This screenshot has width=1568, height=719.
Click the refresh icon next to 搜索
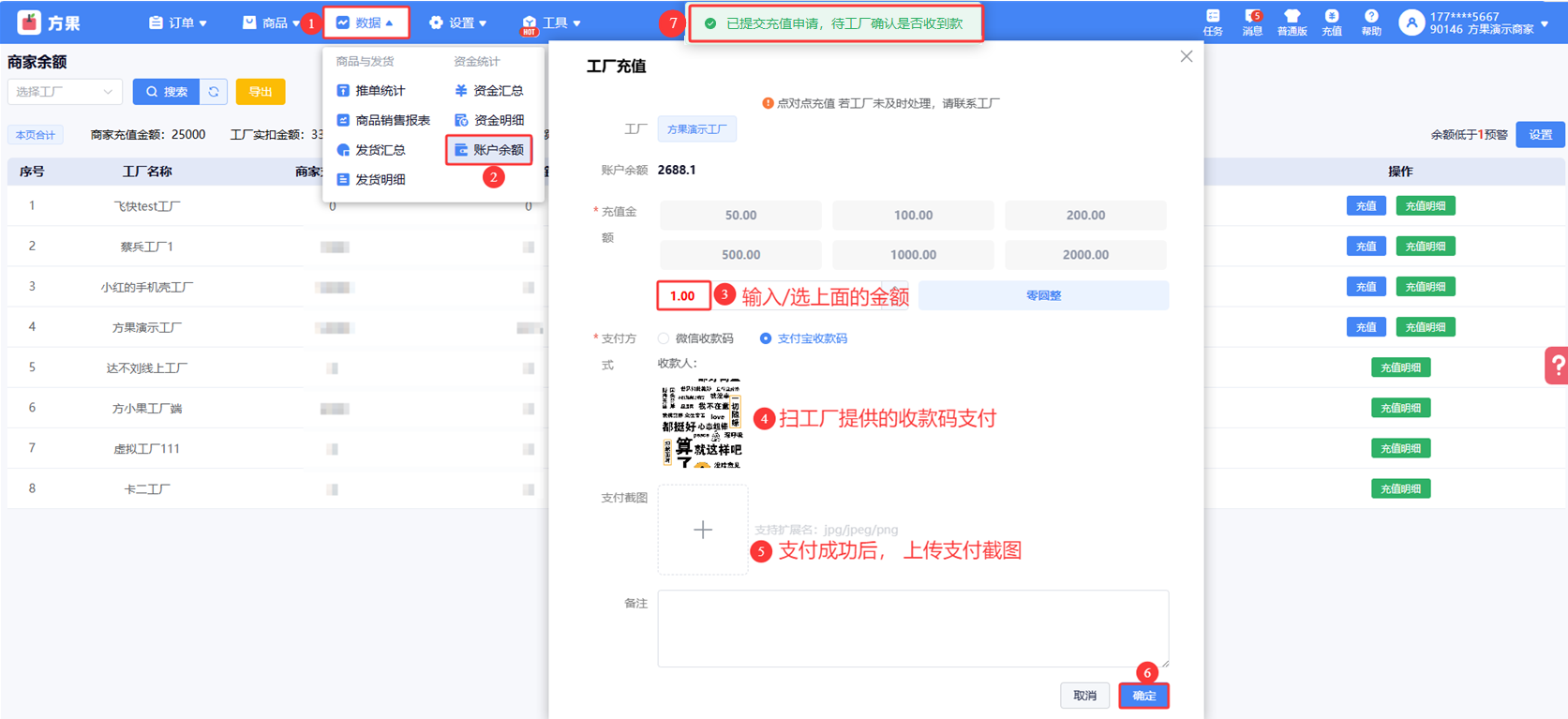pyautogui.click(x=214, y=92)
